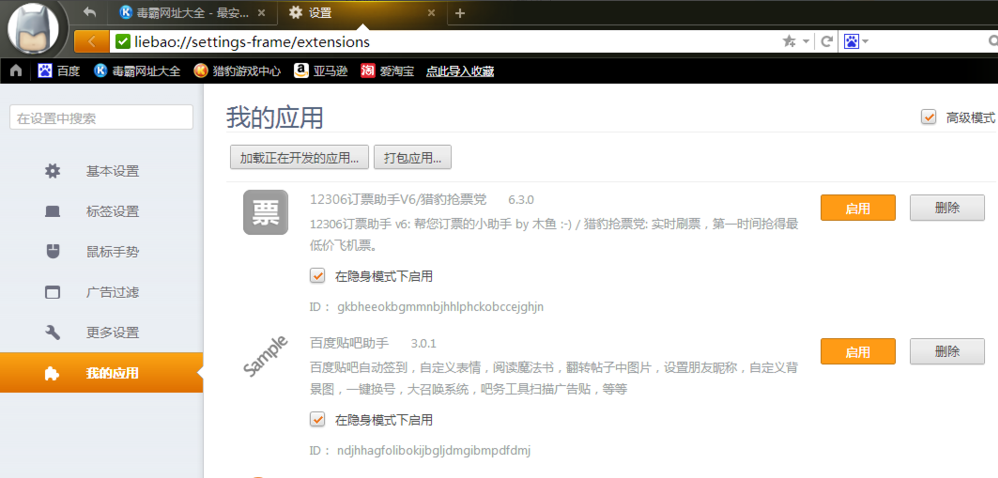
Task: Click the undo closed tab arrow icon
Action: click(90, 13)
